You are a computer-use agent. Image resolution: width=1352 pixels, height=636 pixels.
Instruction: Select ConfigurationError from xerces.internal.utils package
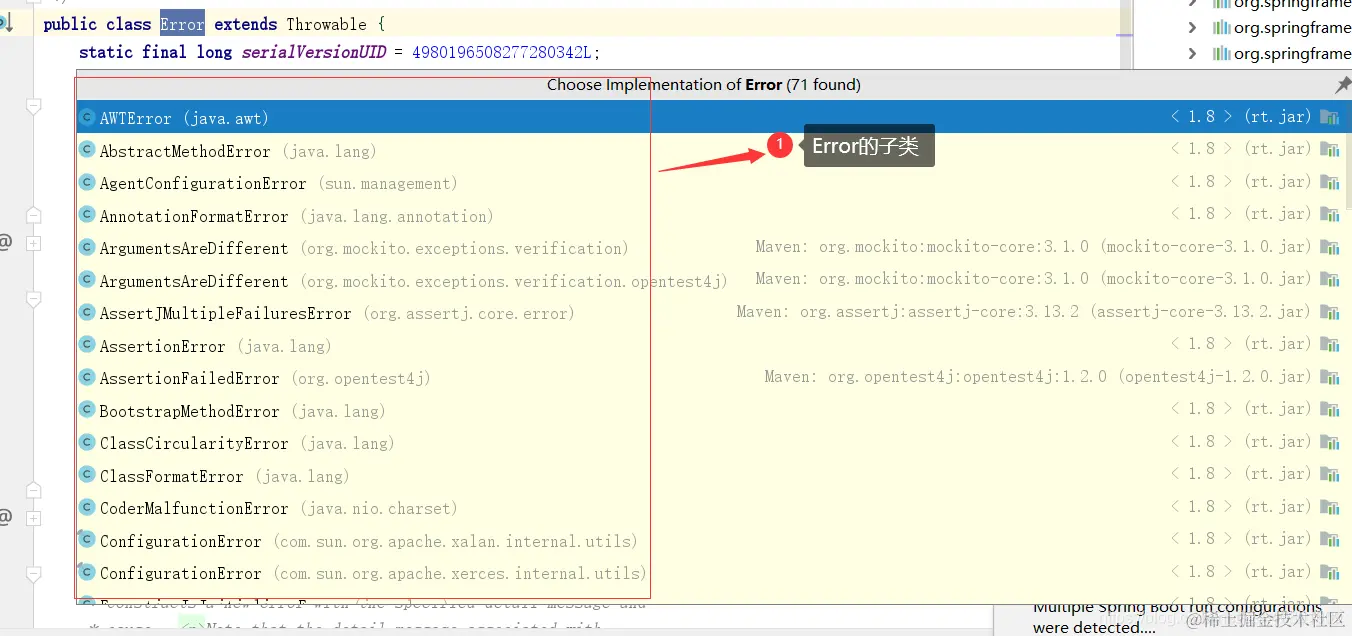(x=709, y=572)
